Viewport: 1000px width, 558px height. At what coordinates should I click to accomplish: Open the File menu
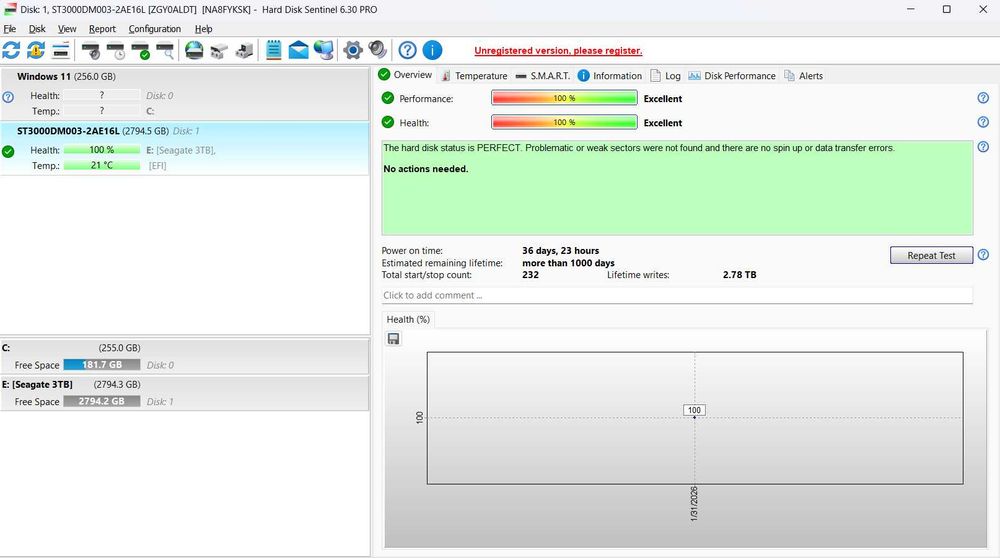10,29
